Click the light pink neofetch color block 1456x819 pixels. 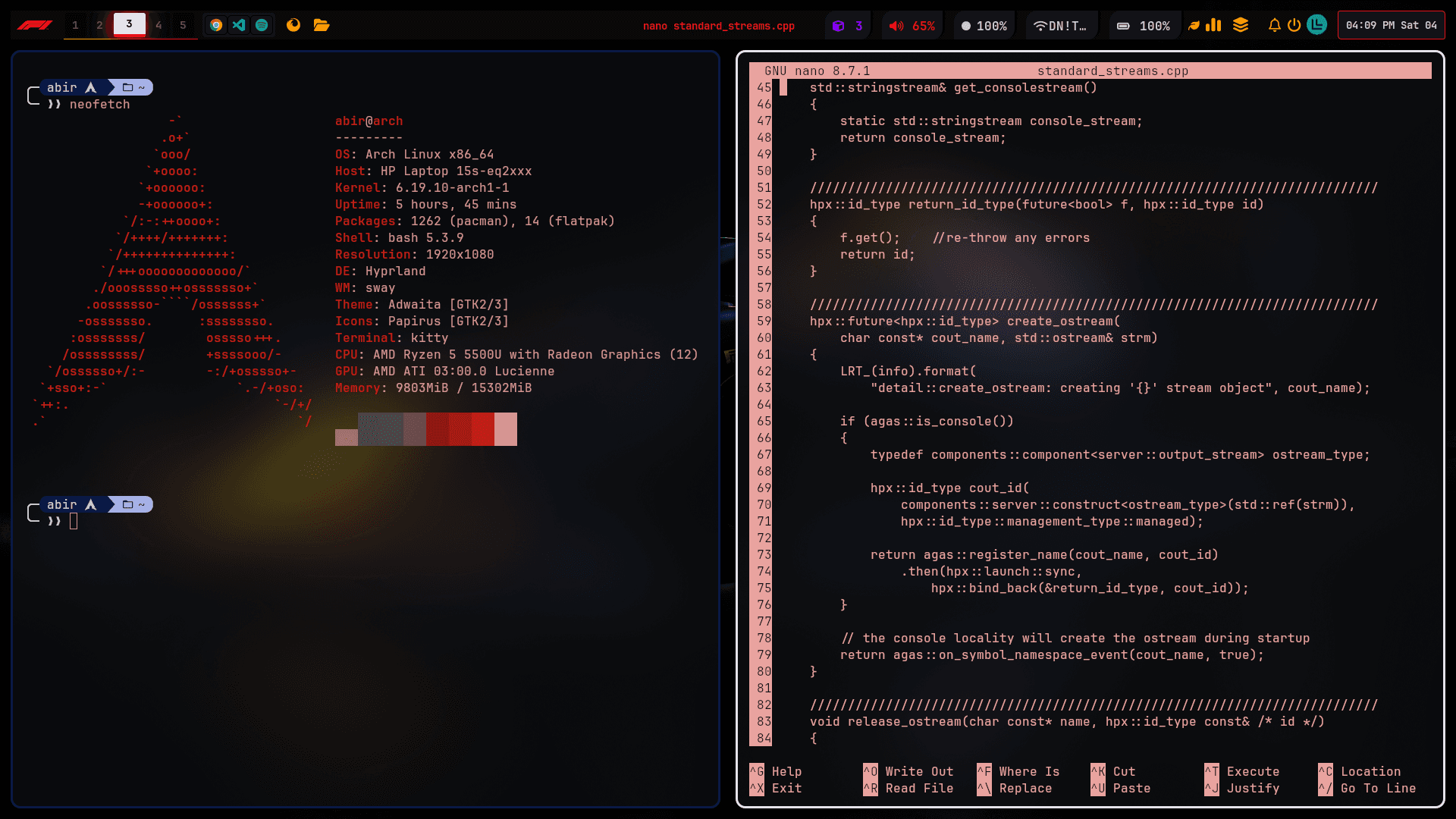tap(506, 429)
